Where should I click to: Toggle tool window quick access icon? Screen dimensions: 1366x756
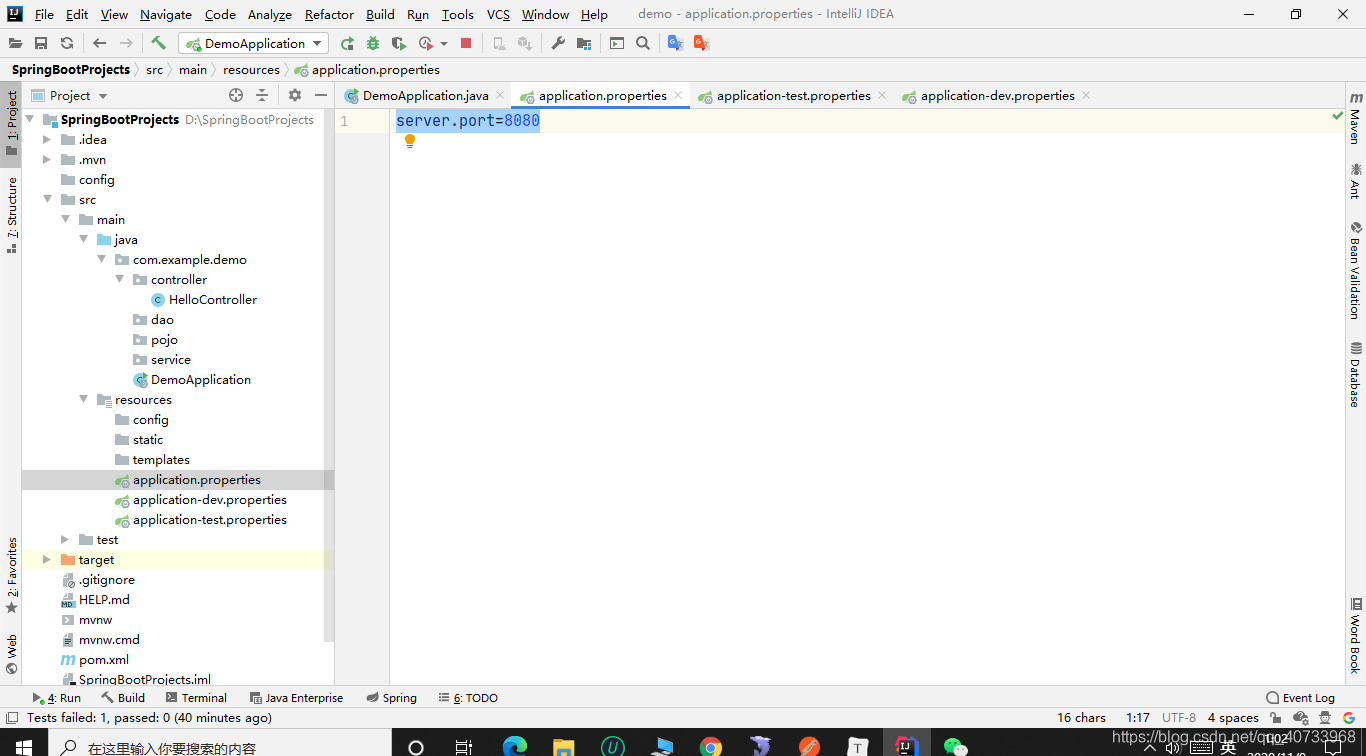11,718
